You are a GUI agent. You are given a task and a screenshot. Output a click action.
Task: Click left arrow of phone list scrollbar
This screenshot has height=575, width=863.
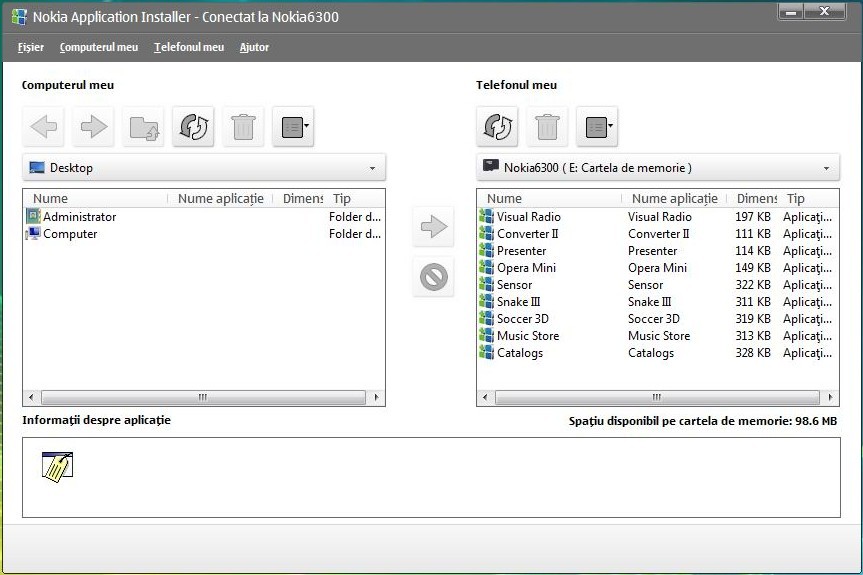pos(485,397)
